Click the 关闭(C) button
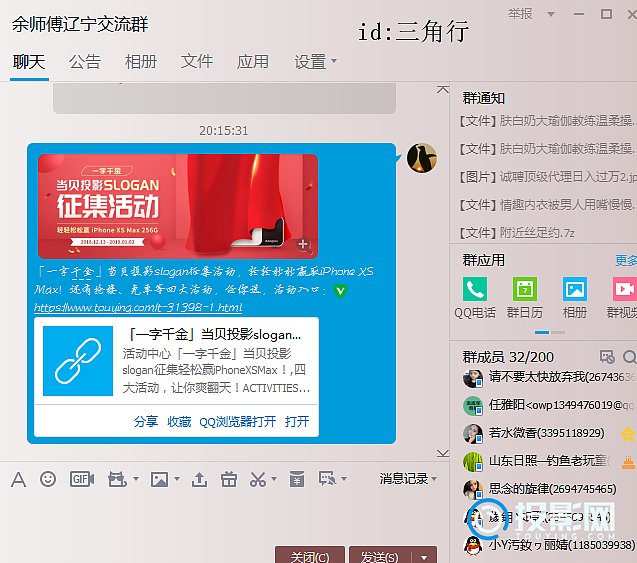The image size is (637, 563). pyautogui.click(x=310, y=557)
